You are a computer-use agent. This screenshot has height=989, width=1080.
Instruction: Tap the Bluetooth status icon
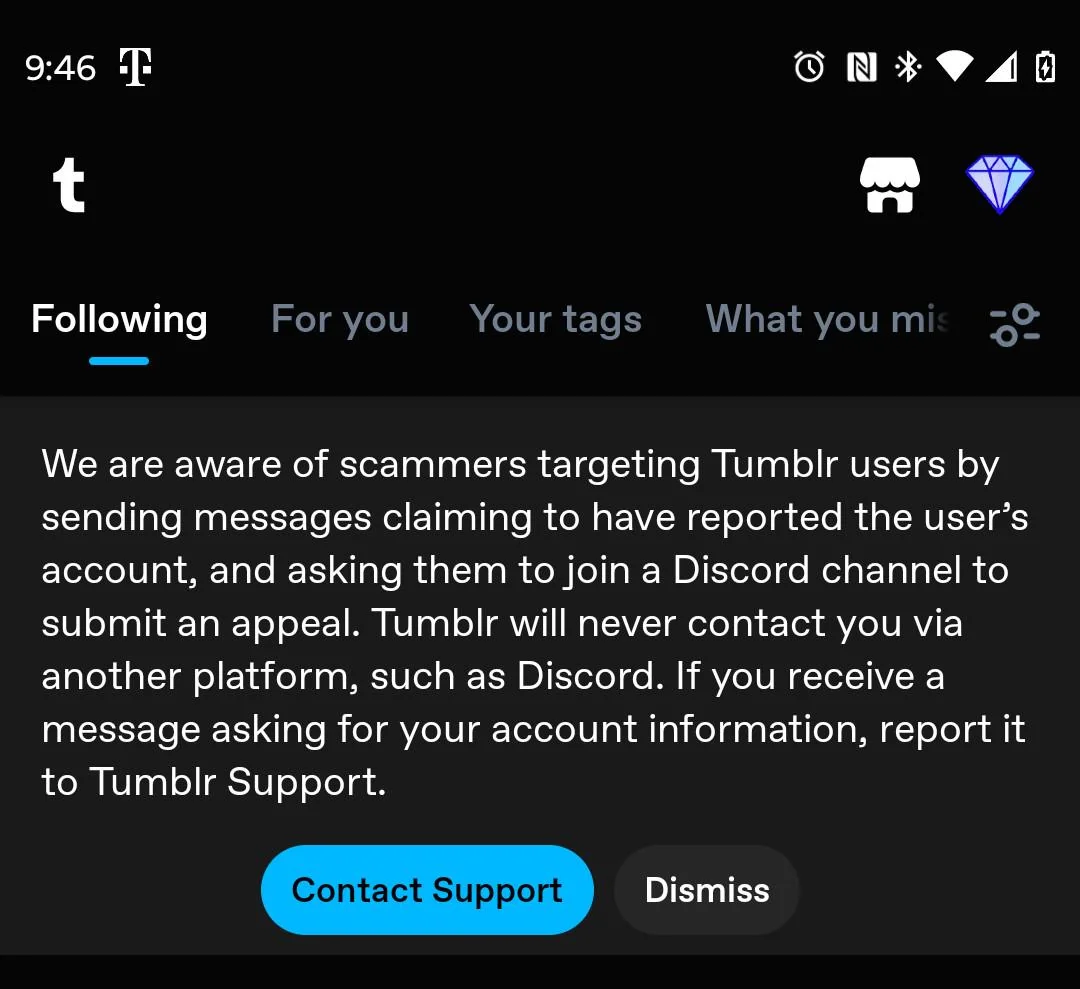906,67
